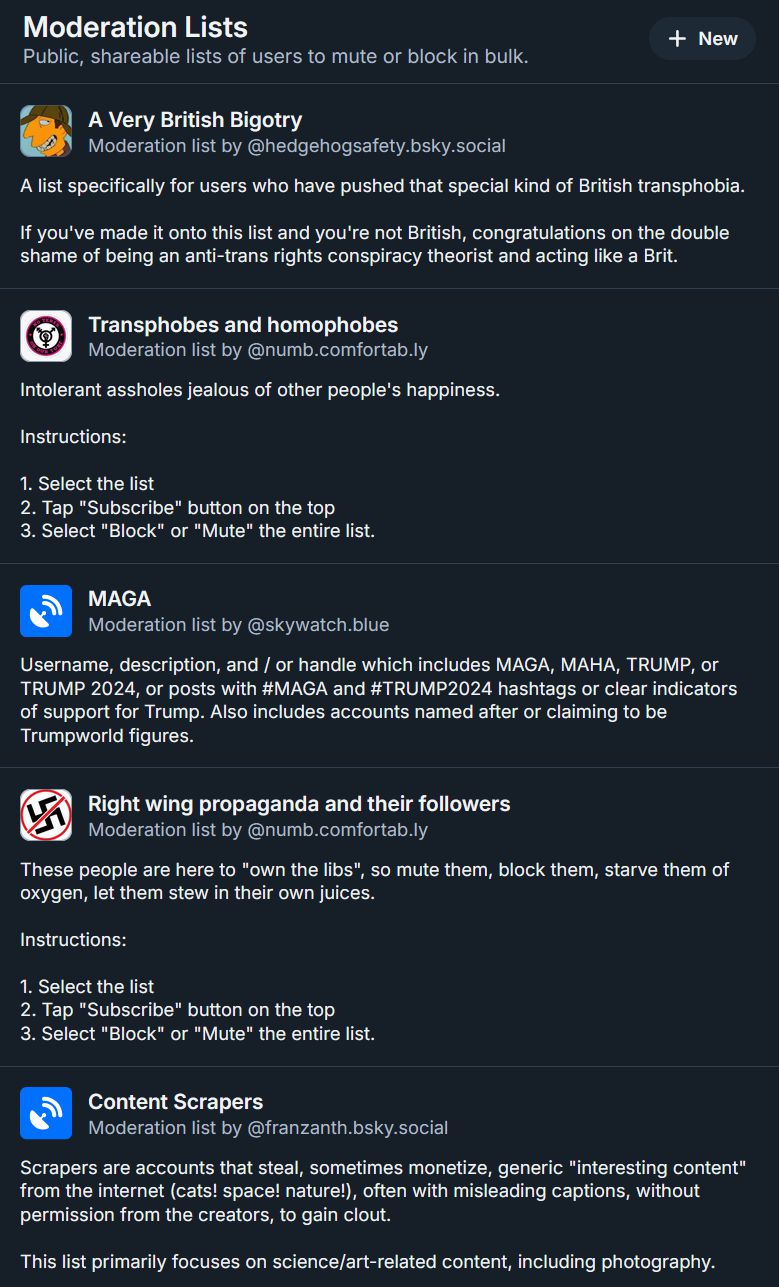The width and height of the screenshot is (779, 1287).
Task: Open Transphobes and homophobes list title
Action: (243, 325)
